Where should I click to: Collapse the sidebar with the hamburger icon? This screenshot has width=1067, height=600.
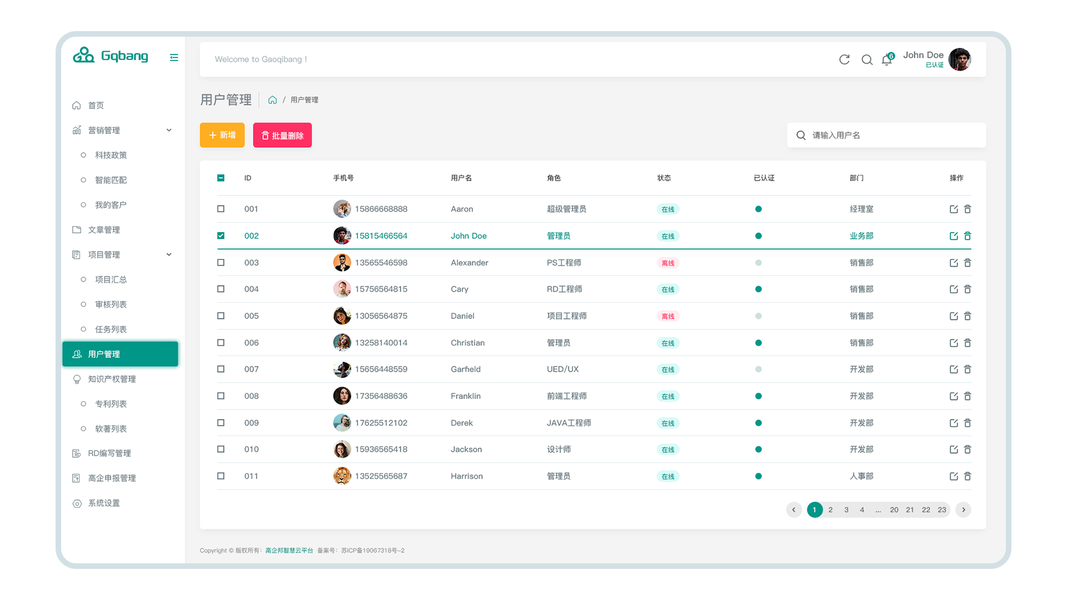click(x=174, y=58)
